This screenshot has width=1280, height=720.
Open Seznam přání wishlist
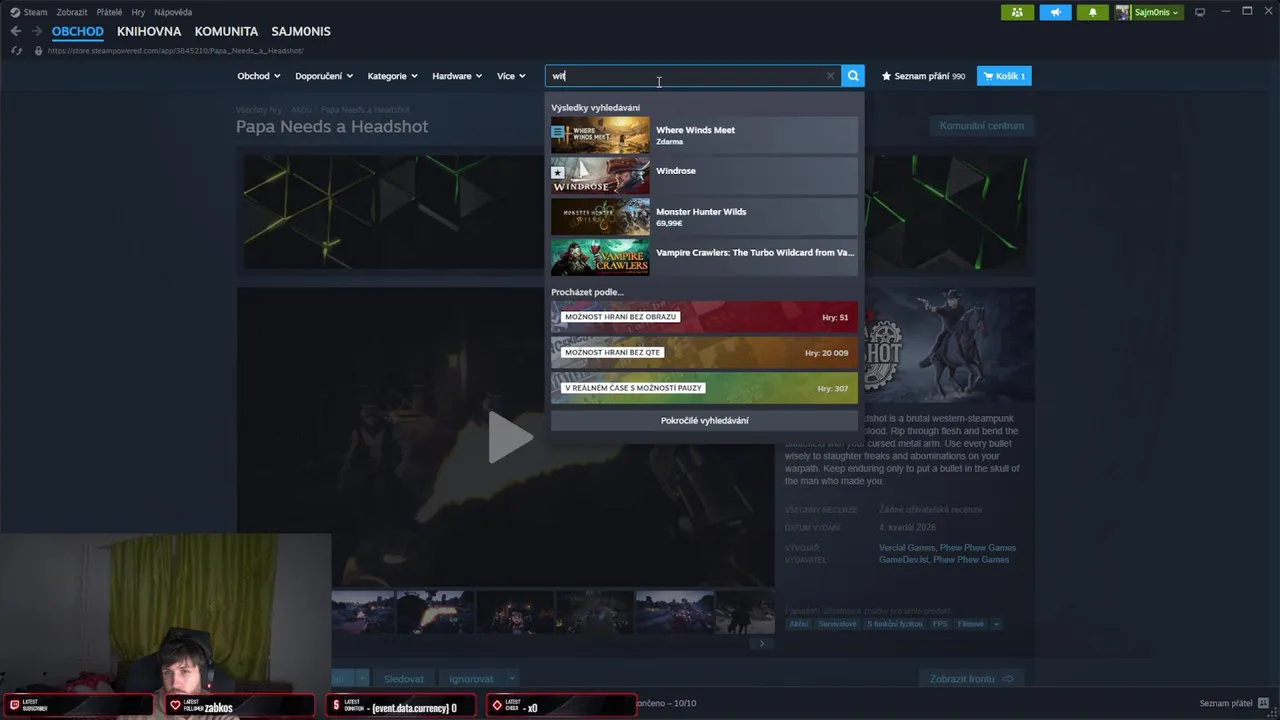(x=923, y=76)
